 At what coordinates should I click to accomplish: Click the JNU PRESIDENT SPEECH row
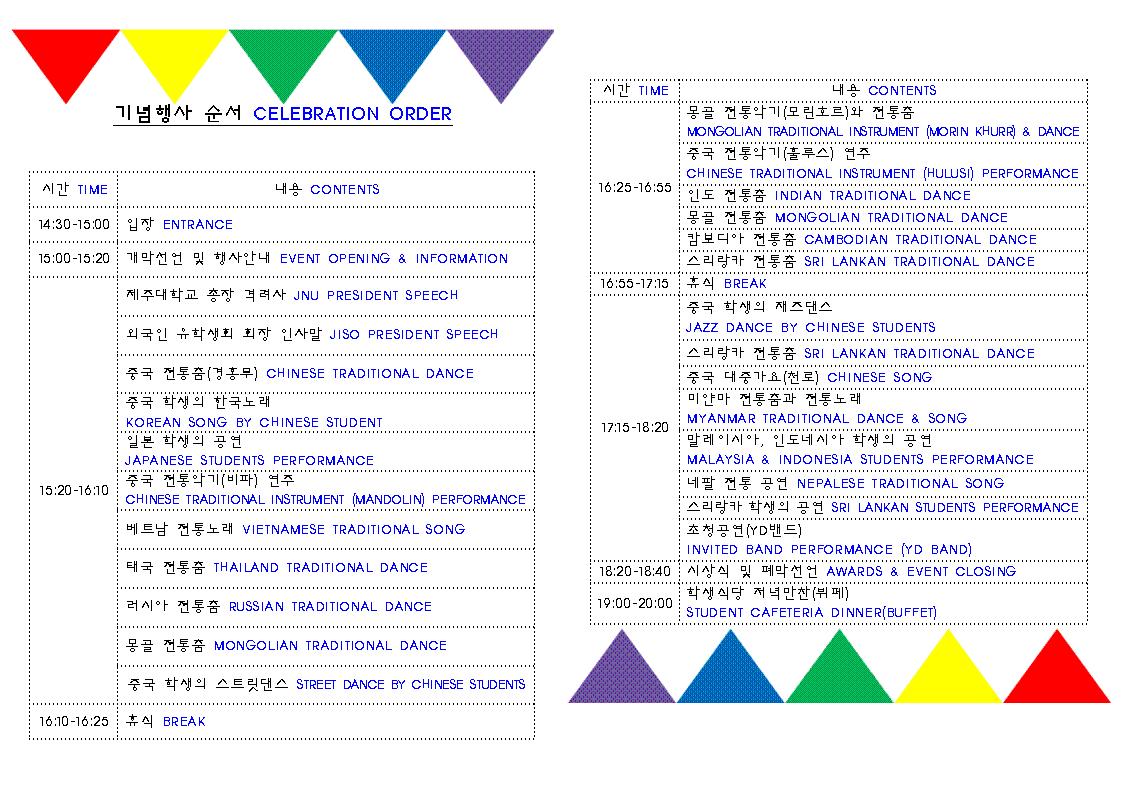coord(300,296)
